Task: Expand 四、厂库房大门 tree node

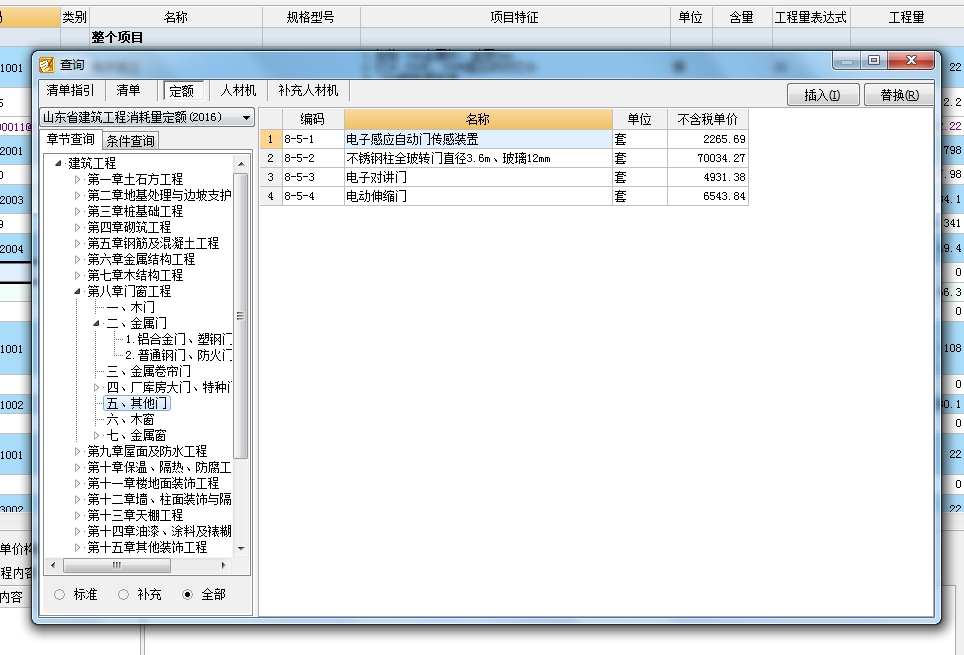Action: click(96, 387)
